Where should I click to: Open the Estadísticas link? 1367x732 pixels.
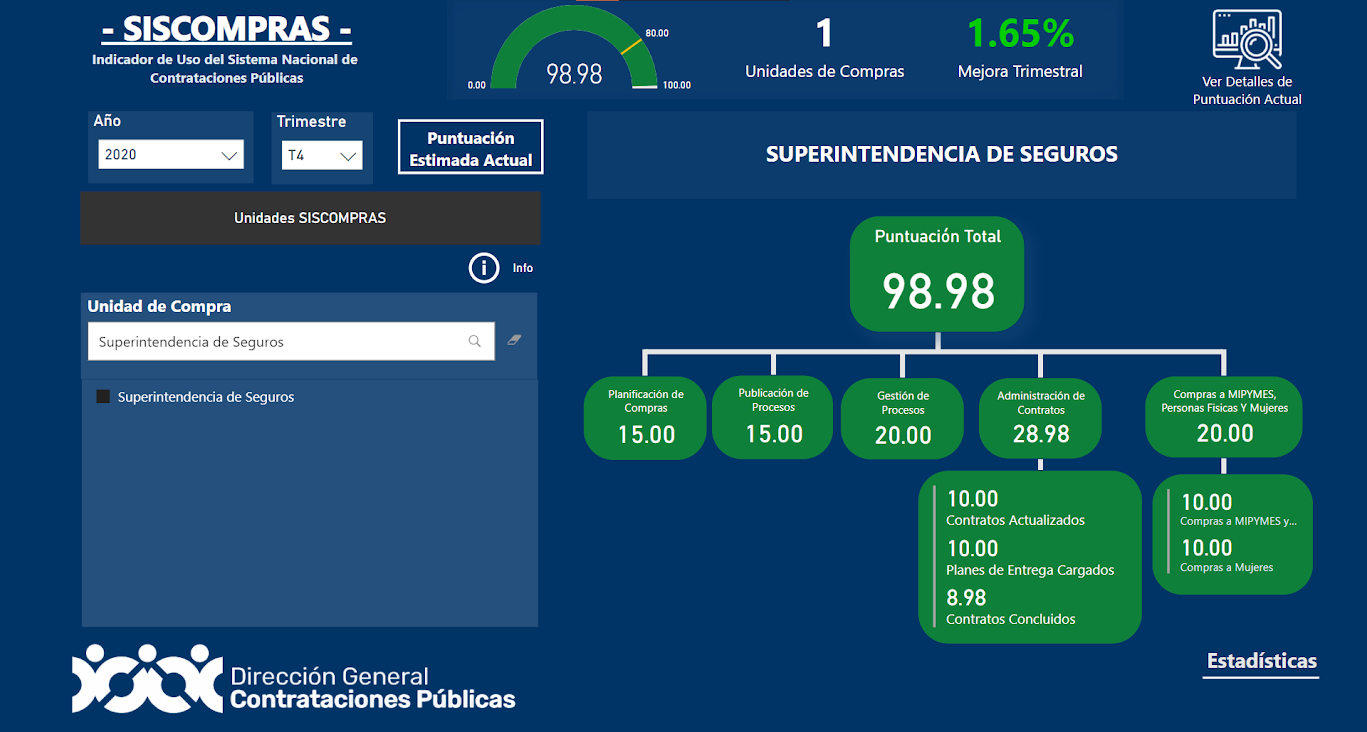pos(1260,661)
